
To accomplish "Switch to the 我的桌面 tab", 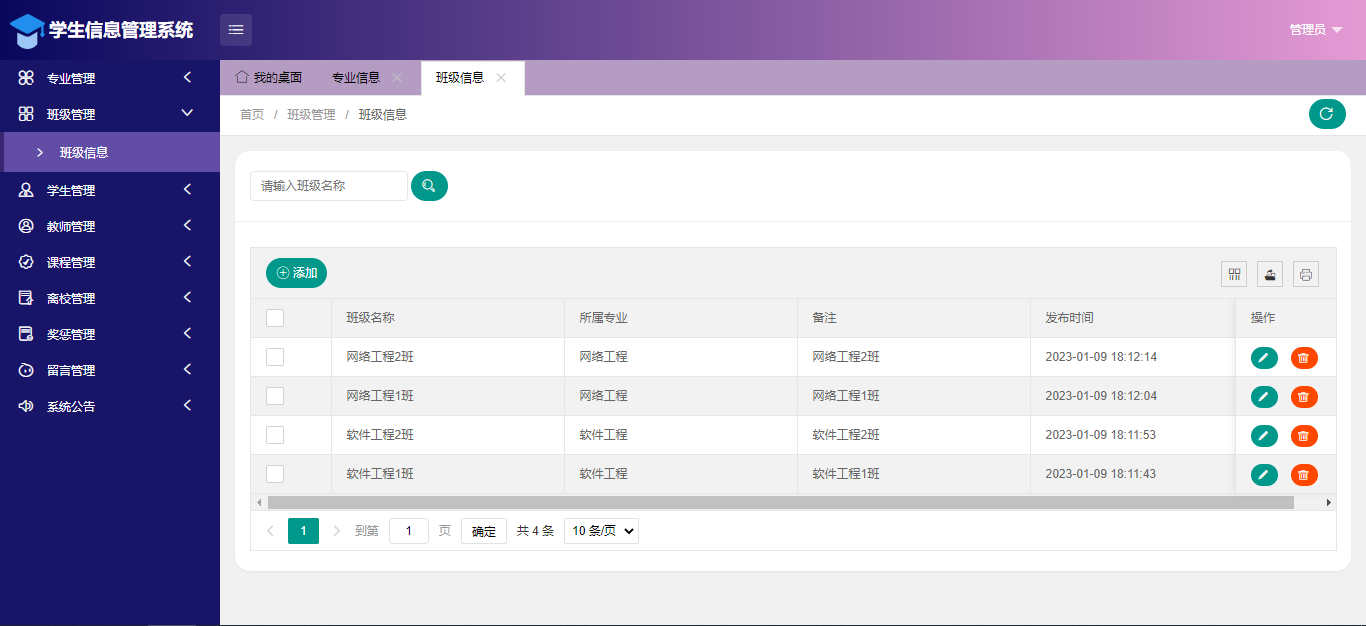I will tap(269, 78).
